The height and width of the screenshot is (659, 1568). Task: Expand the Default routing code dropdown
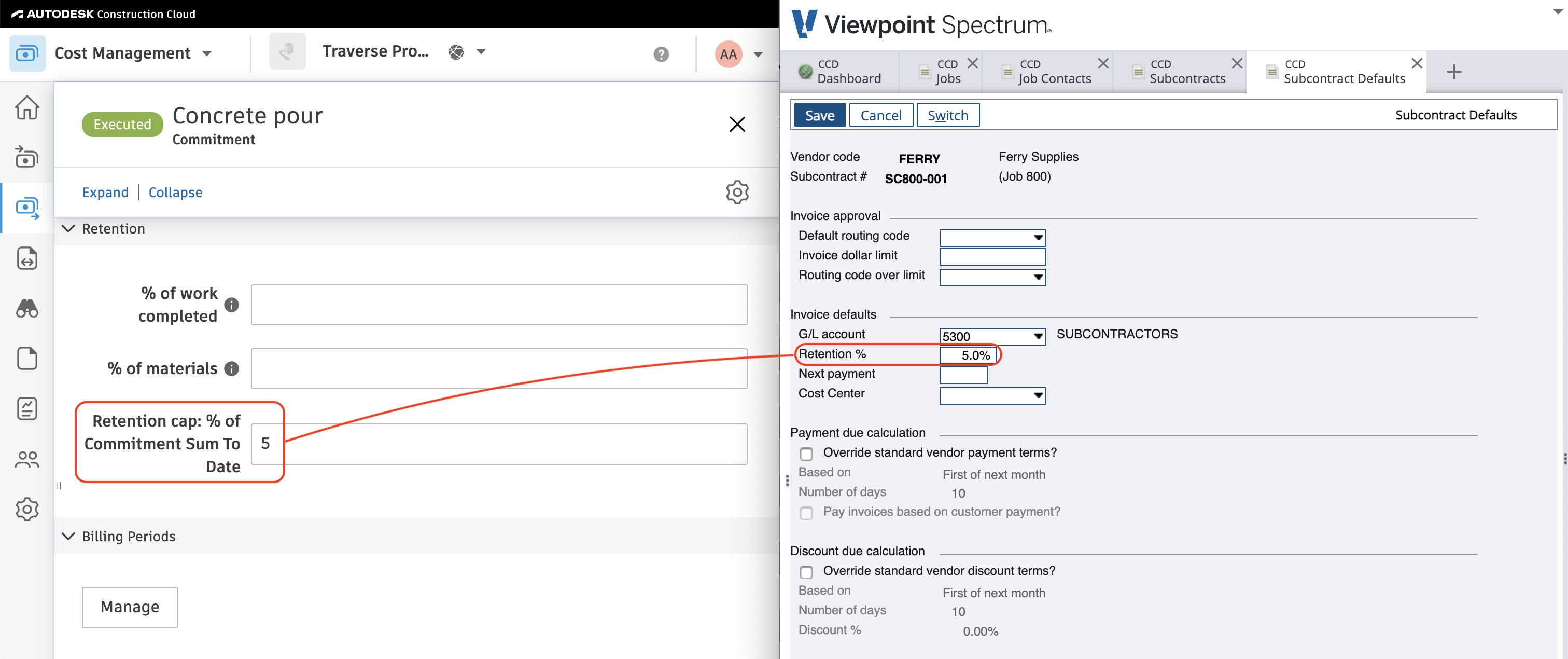pyautogui.click(x=1038, y=236)
